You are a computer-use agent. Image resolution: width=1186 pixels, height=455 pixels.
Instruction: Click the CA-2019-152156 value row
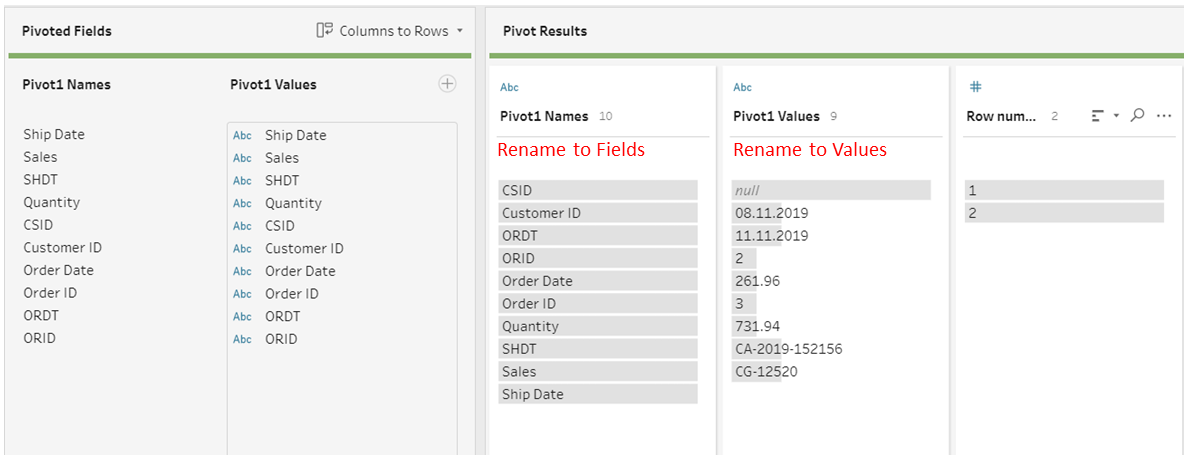pos(831,349)
